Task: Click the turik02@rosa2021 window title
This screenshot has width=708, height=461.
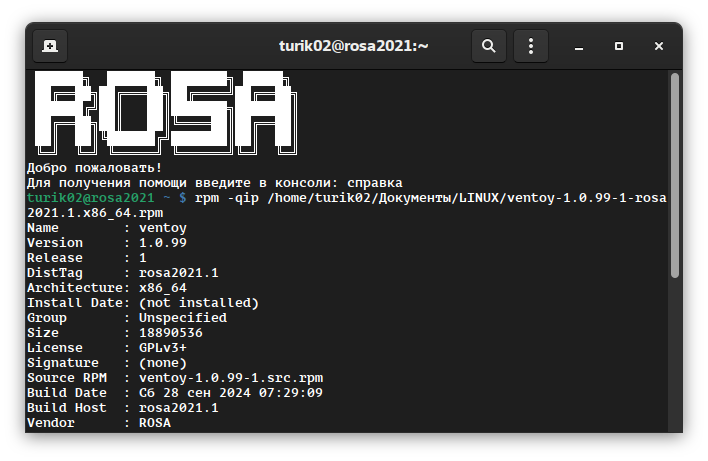Action: click(353, 46)
